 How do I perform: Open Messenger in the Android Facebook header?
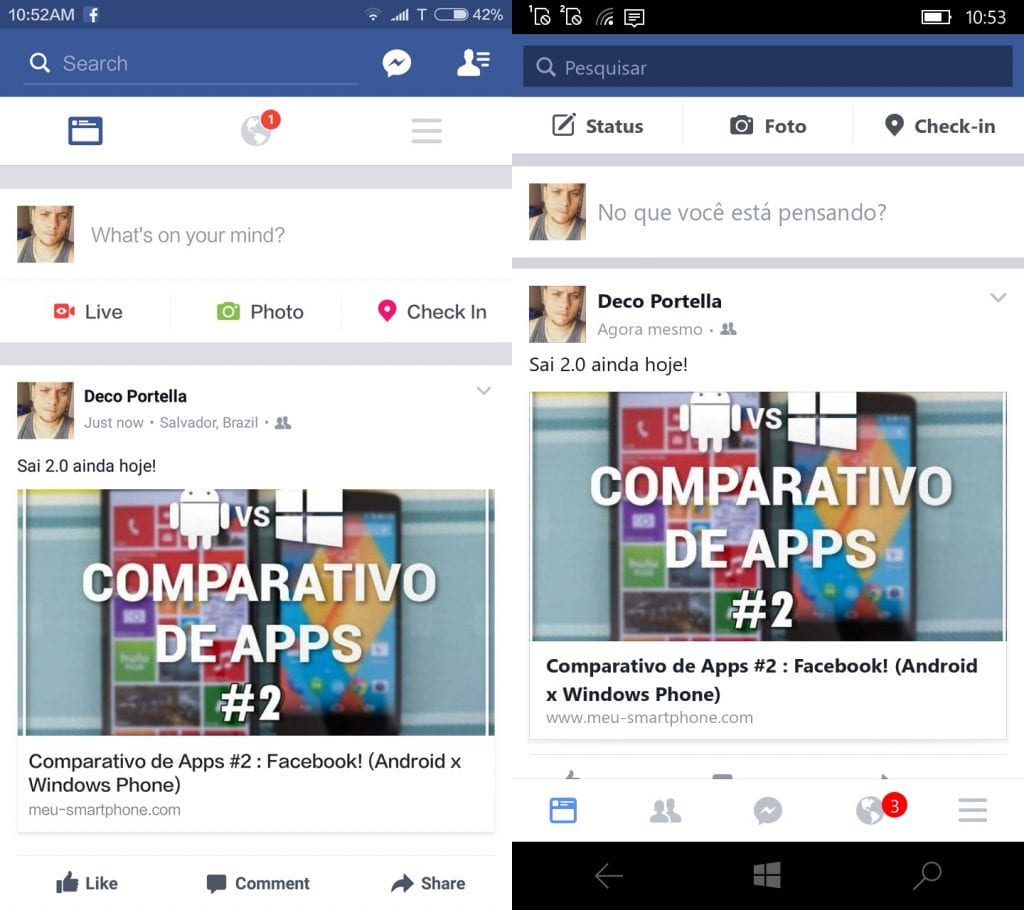click(x=396, y=63)
